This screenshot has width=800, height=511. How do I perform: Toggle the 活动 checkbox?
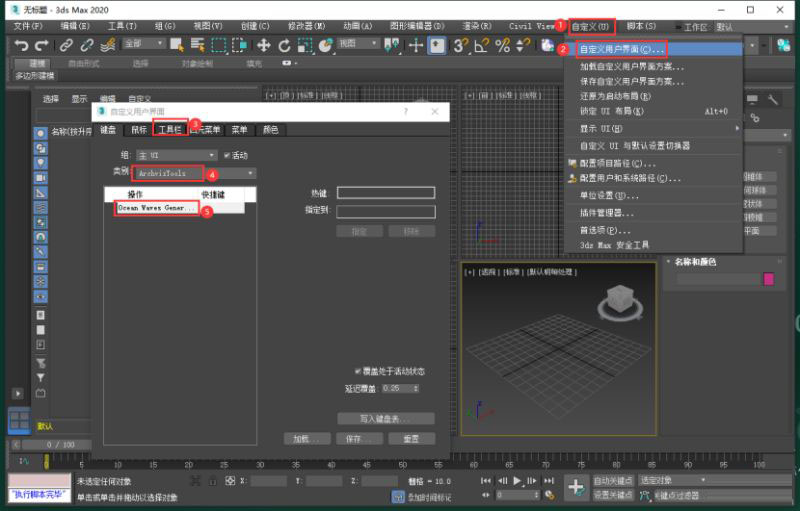(x=227, y=156)
